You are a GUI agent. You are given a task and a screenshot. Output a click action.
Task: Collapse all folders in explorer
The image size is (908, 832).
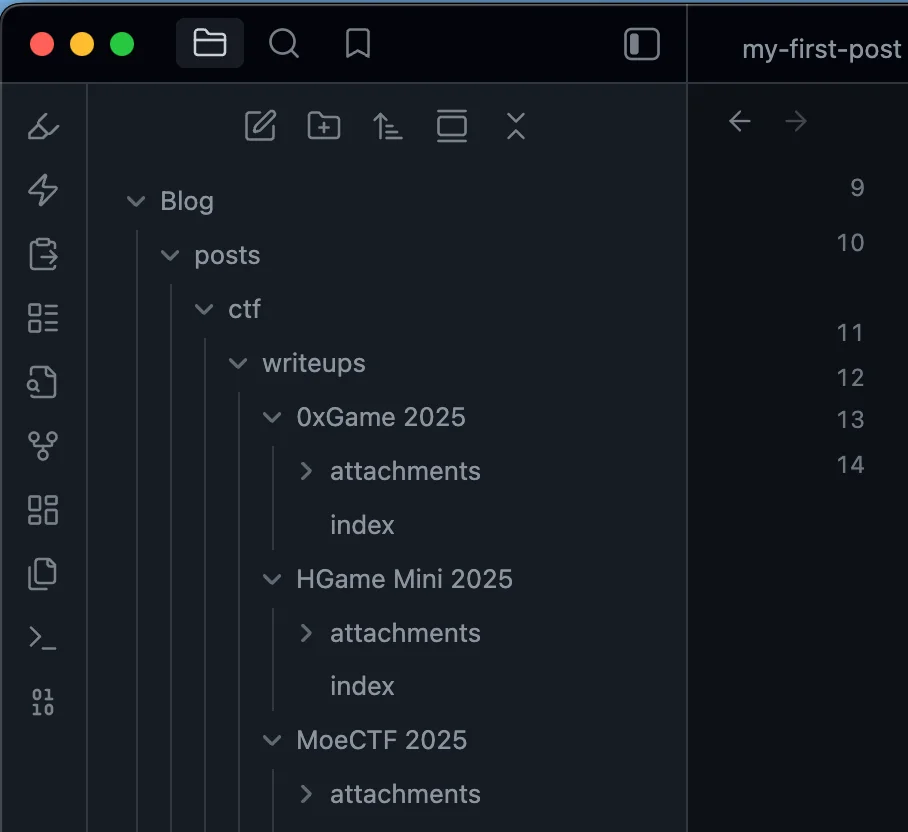pyautogui.click(x=515, y=126)
